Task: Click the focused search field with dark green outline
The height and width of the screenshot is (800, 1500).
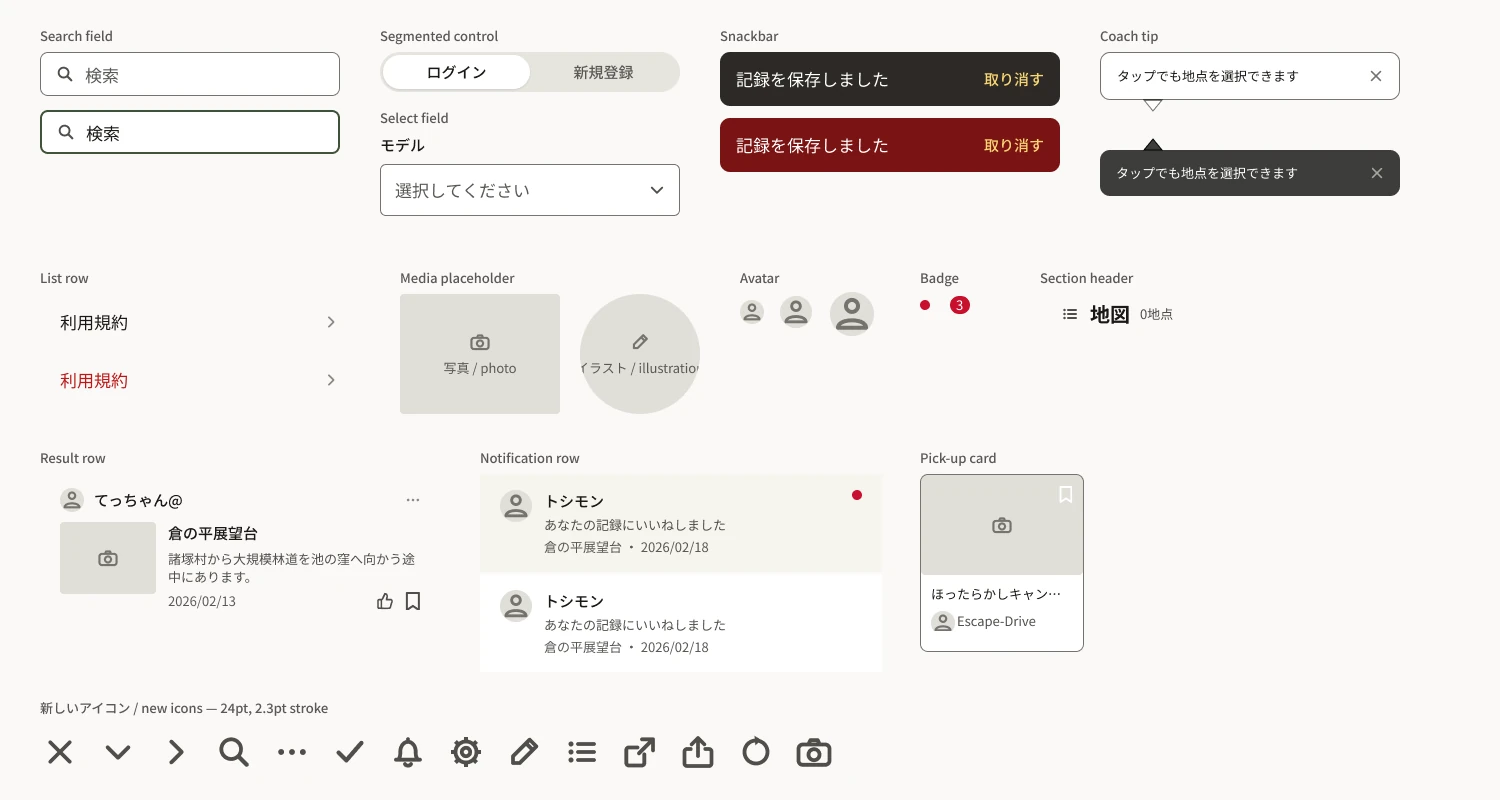Action: click(x=190, y=132)
